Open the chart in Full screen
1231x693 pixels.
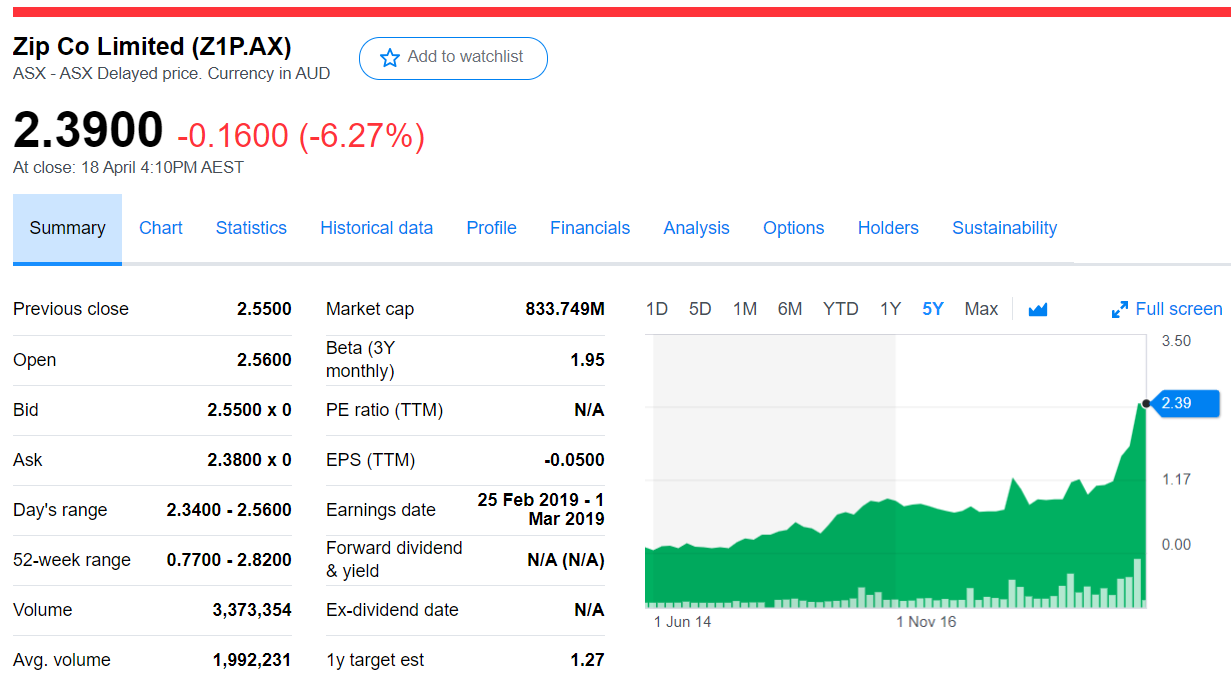coord(1167,309)
